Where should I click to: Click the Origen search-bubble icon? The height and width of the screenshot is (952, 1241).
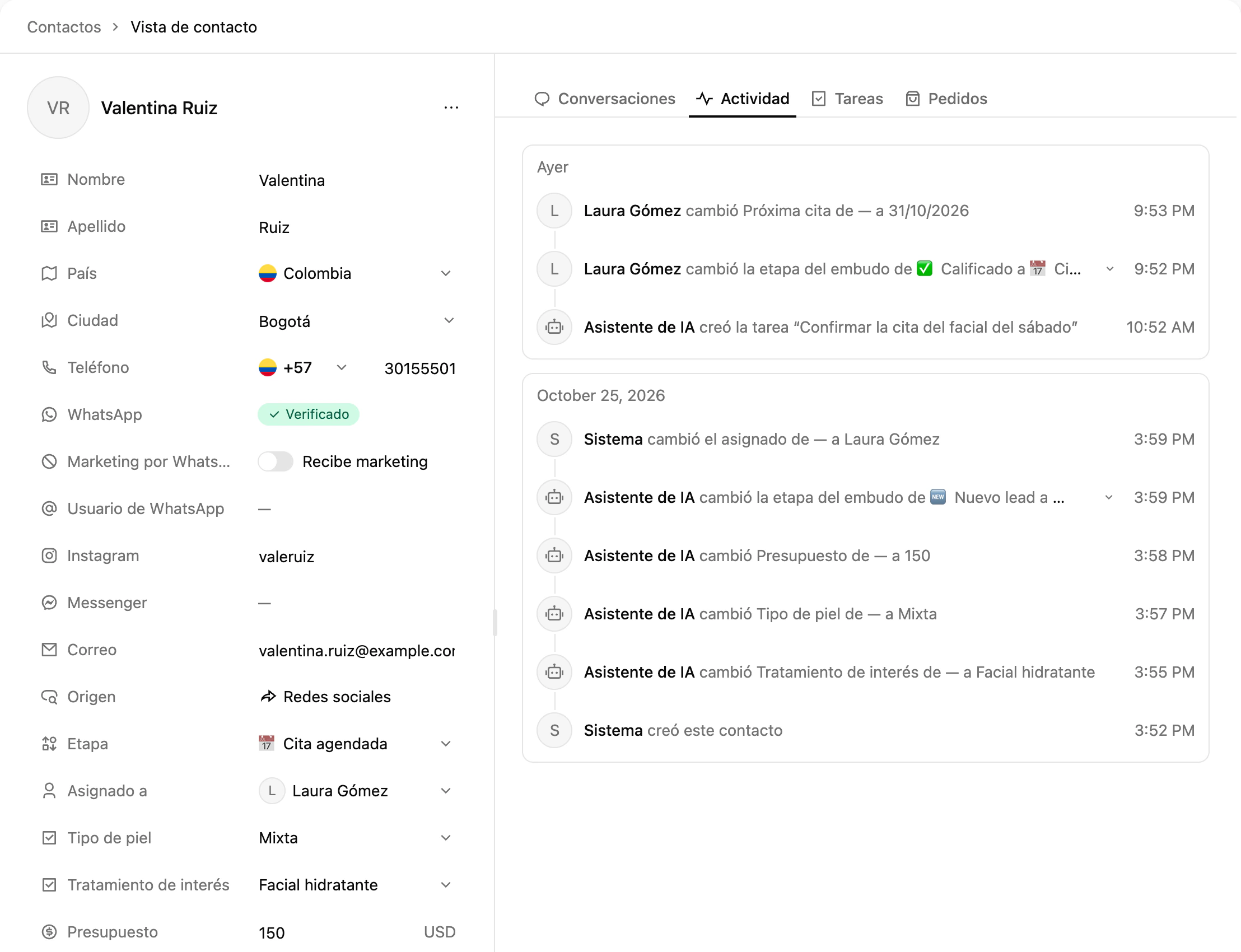(x=49, y=697)
